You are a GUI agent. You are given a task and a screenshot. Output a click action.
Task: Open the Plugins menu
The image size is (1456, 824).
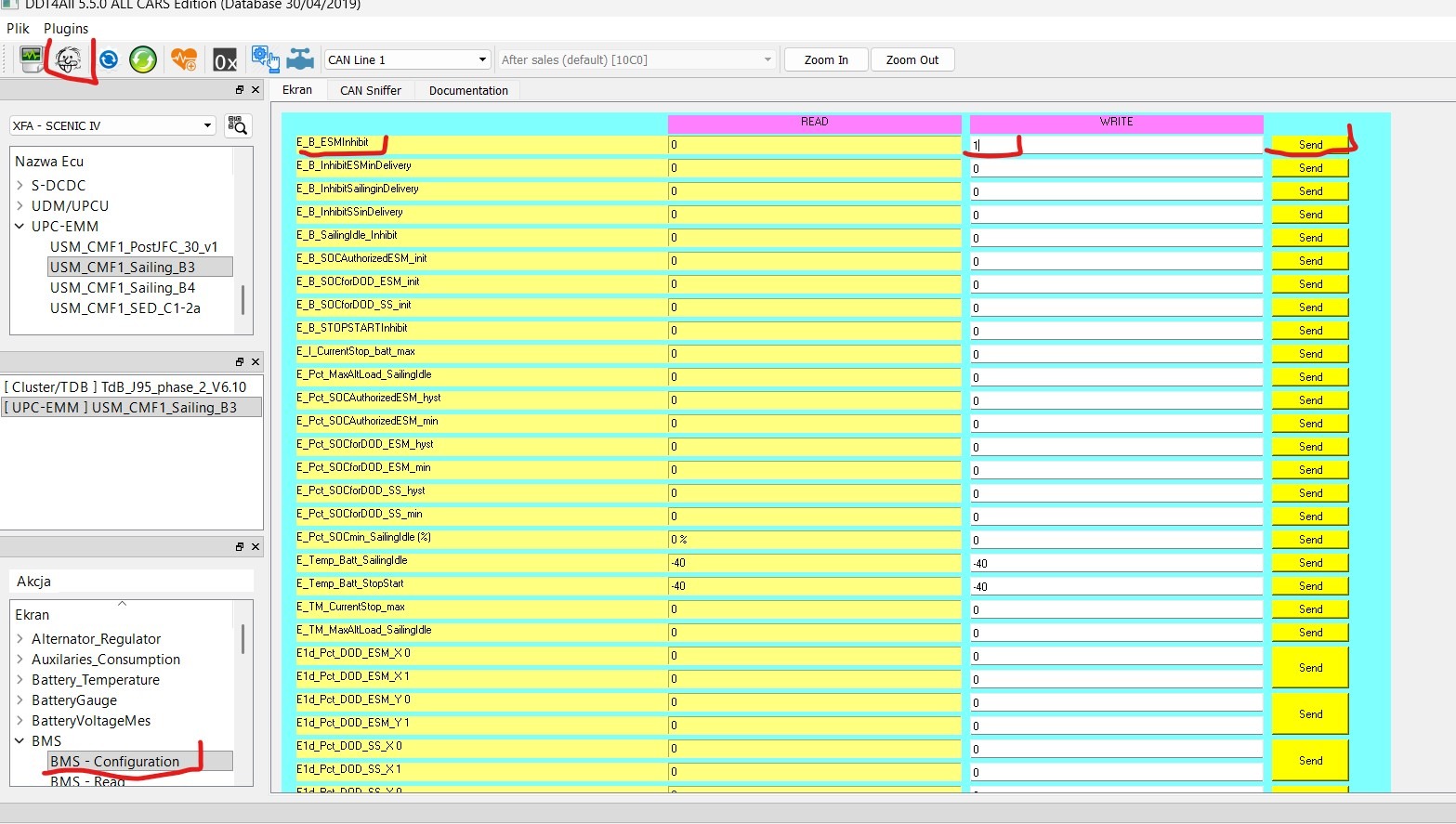[66, 29]
